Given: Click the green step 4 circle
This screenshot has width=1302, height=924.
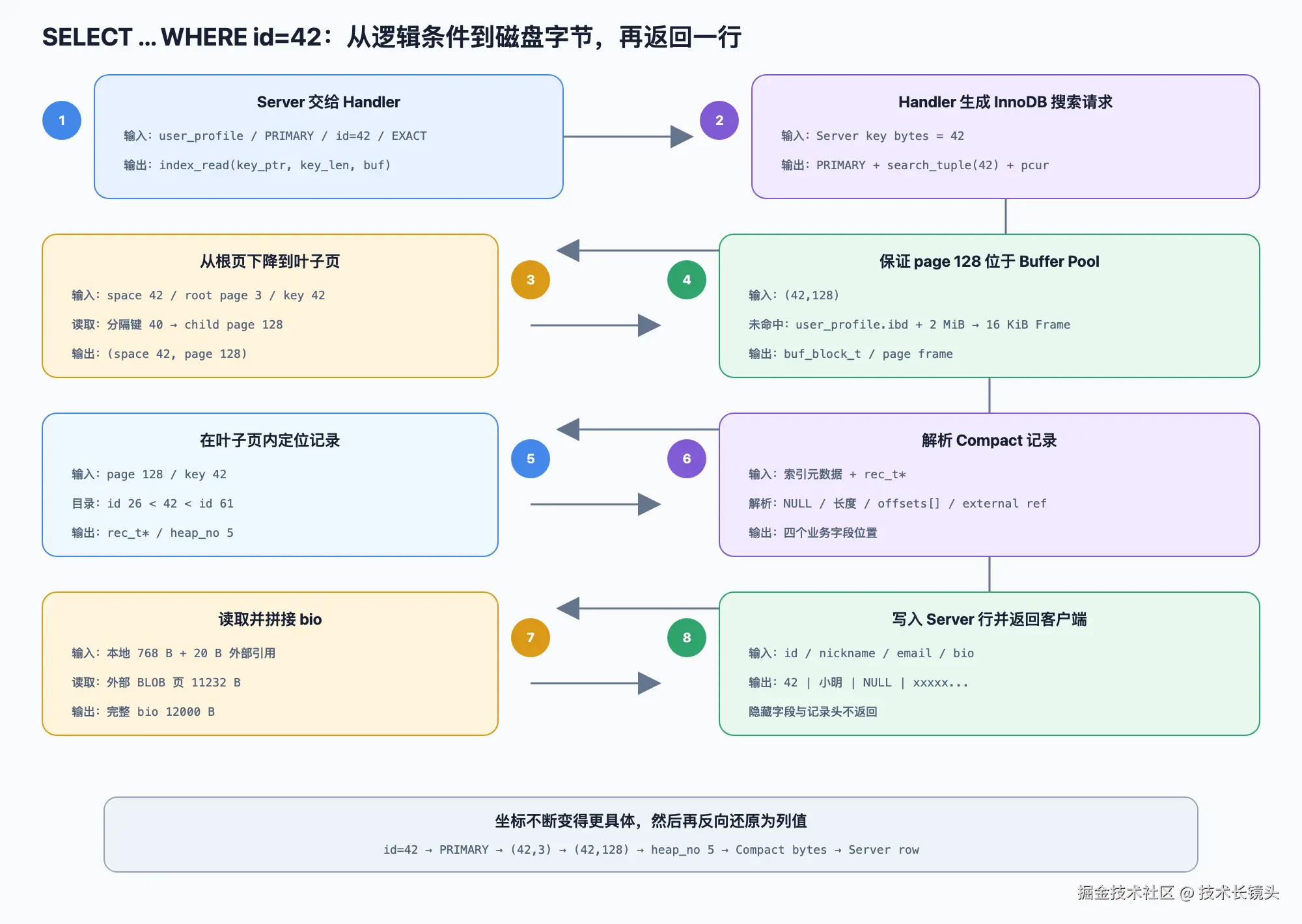Looking at the screenshot, I should [687, 280].
